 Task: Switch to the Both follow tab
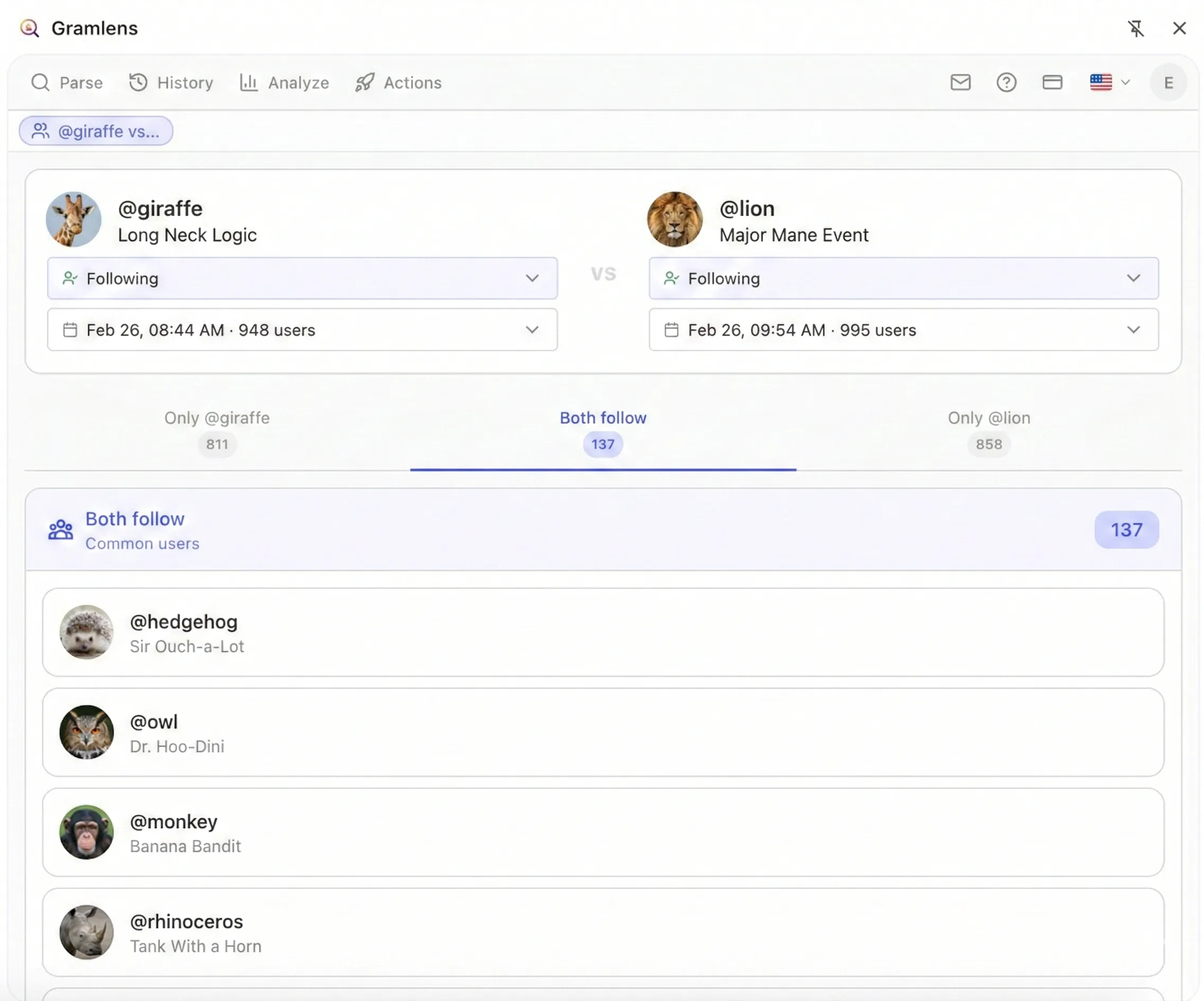(603, 430)
